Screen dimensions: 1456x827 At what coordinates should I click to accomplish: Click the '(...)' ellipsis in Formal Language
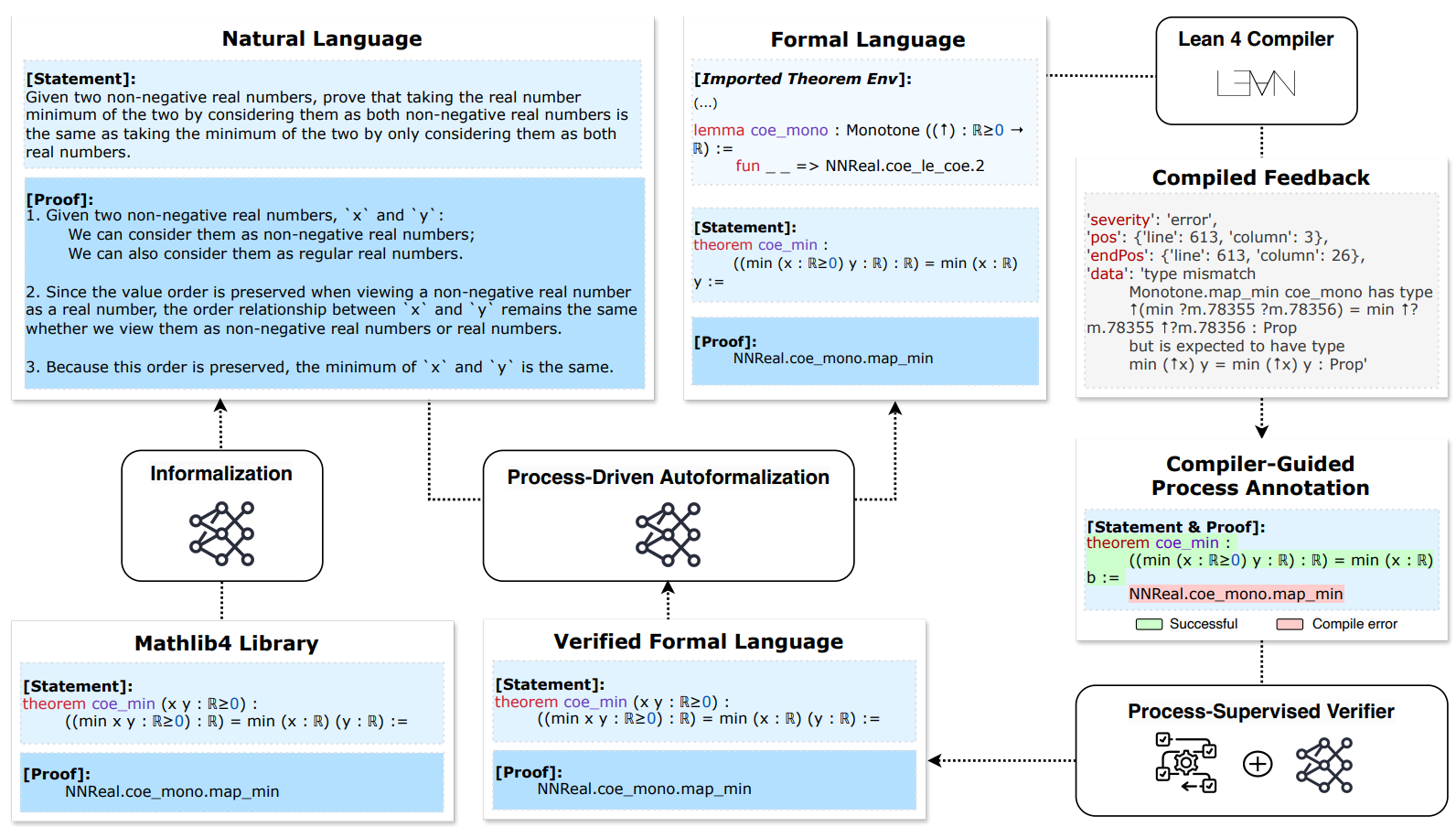point(705,102)
